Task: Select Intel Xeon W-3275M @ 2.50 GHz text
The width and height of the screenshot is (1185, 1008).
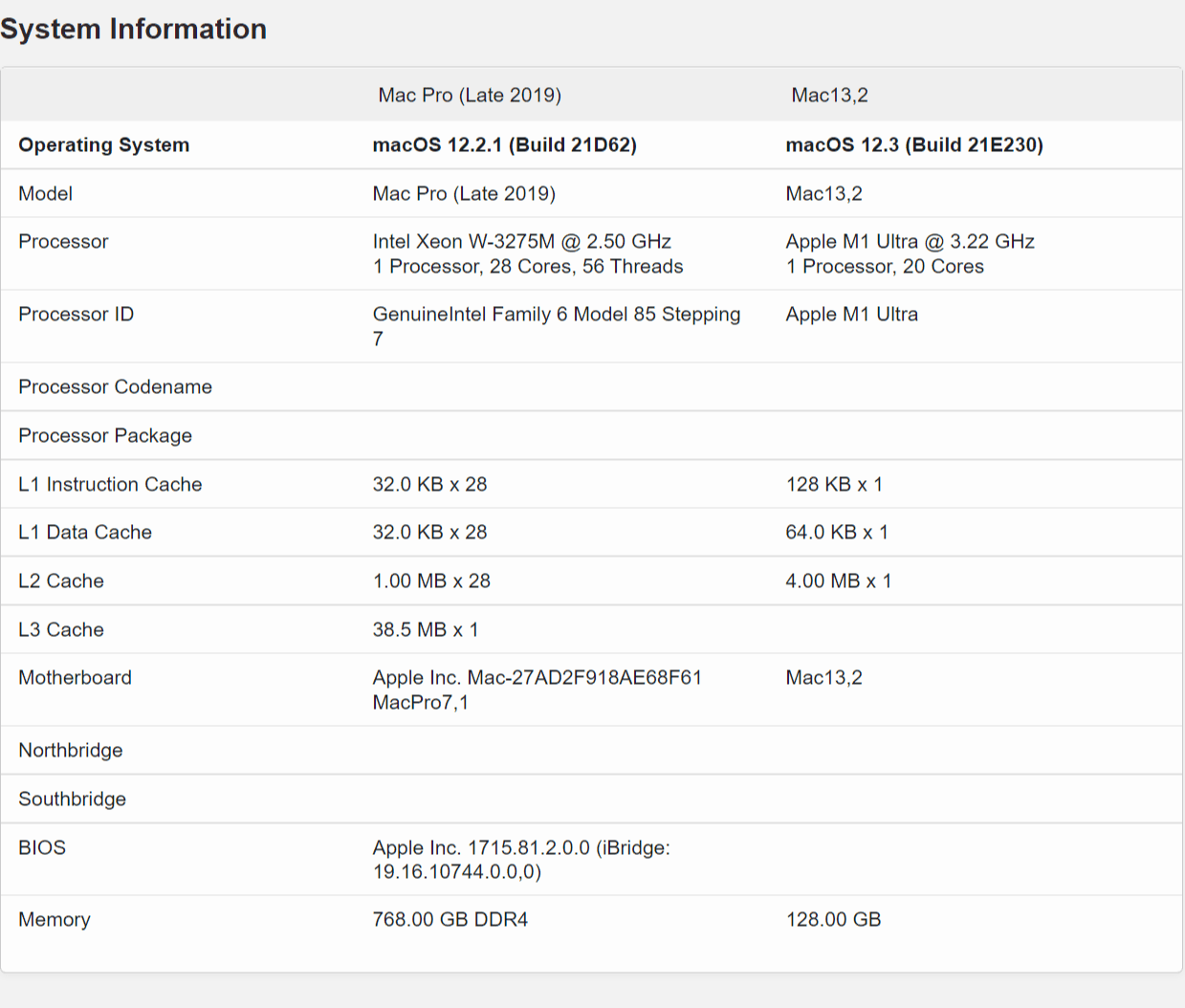Action: (522, 241)
